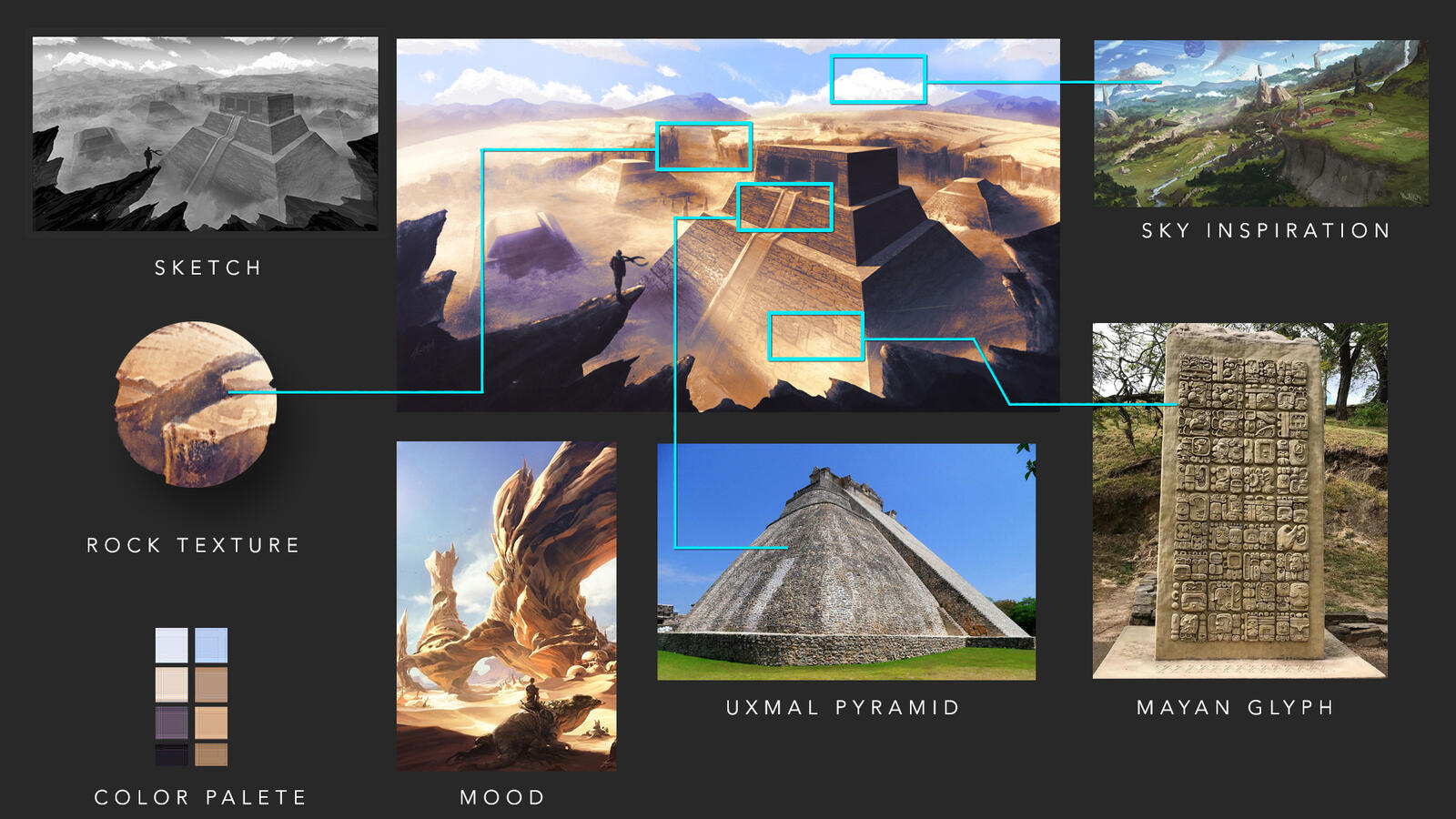Click the Uxmal pyramid photo
The height and width of the screenshot is (819, 1456).
[846, 561]
